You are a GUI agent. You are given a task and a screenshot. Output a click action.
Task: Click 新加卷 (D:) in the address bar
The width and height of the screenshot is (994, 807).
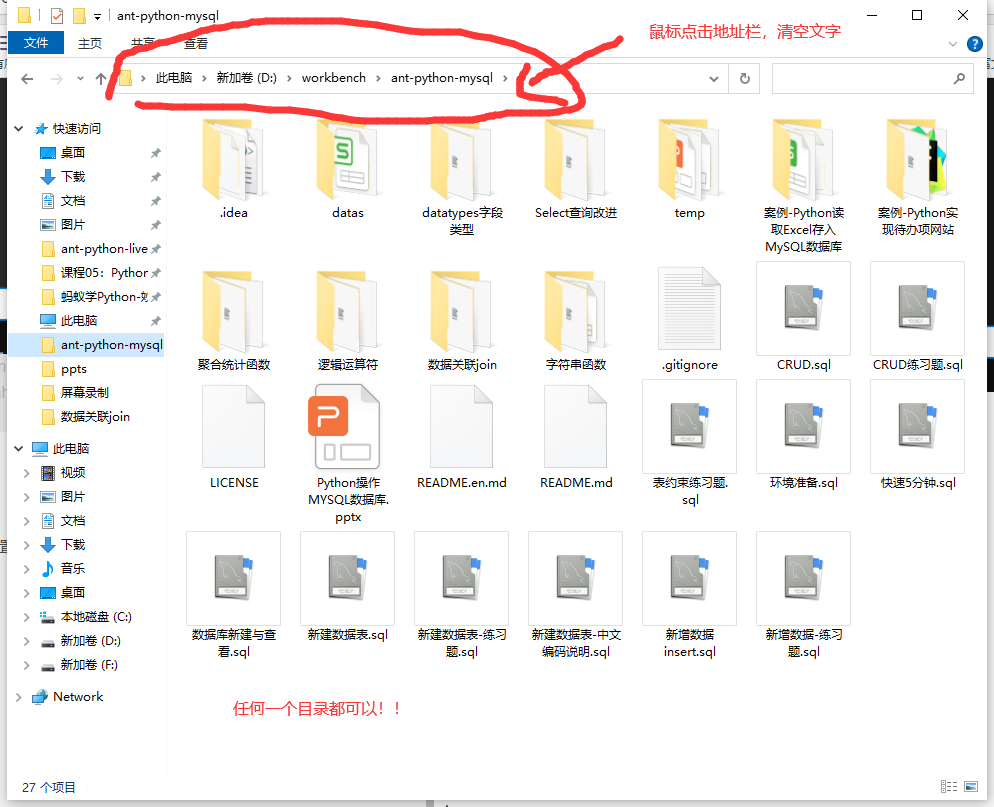[247, 78]
